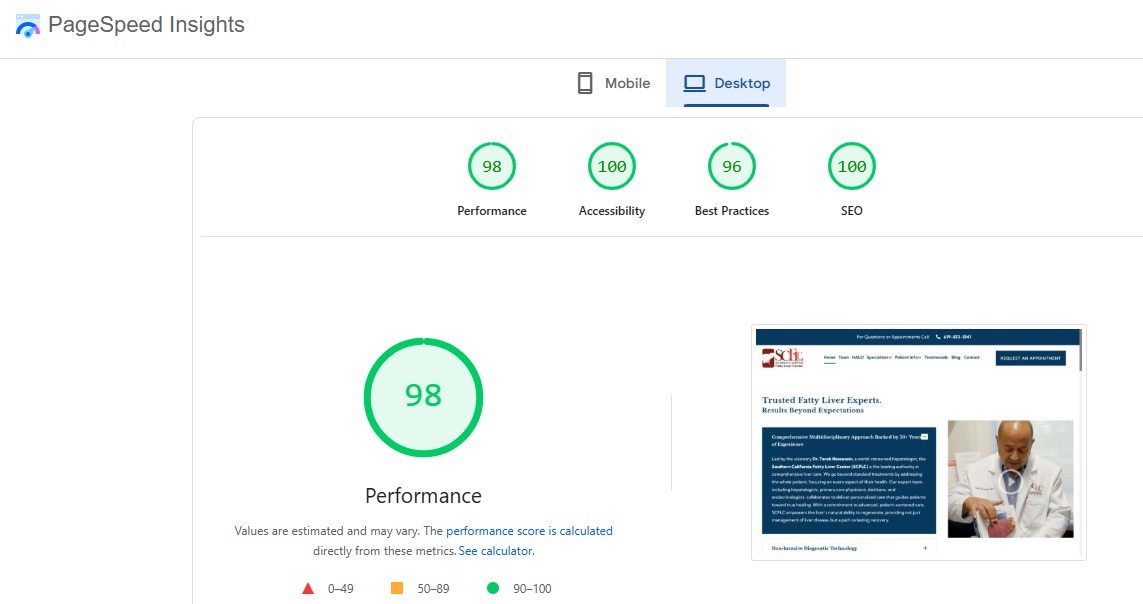Open the 'performance score is calculated' link

(x=529, y=531)
